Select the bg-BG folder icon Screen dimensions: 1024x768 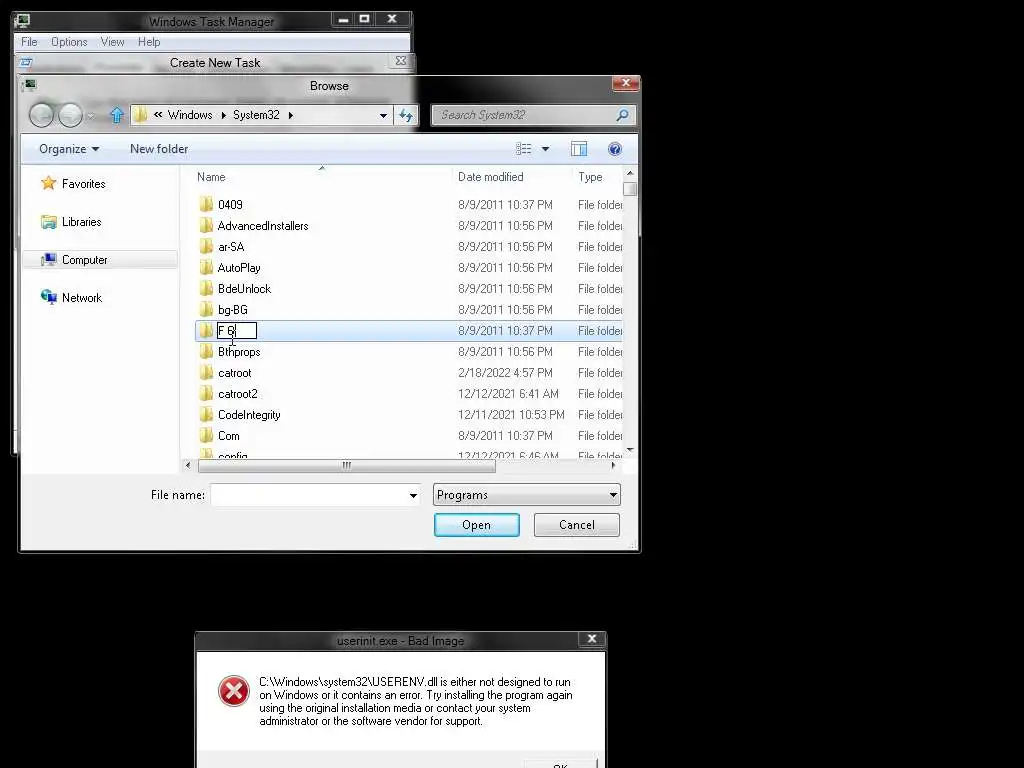click(206, 309)
